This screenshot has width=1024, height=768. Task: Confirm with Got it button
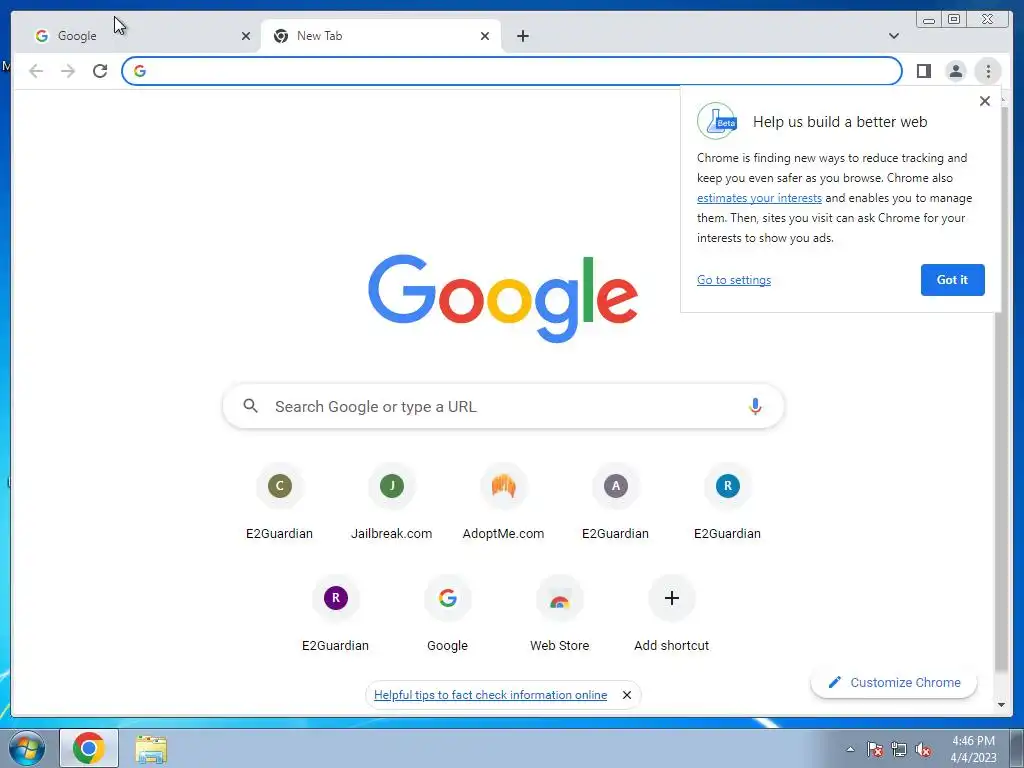pyautogui.click(x=952, y=280)
